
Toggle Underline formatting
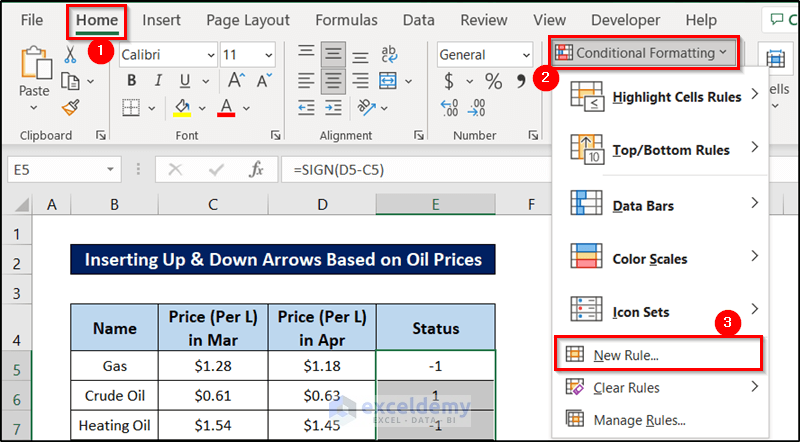click(x=185, y=81)
